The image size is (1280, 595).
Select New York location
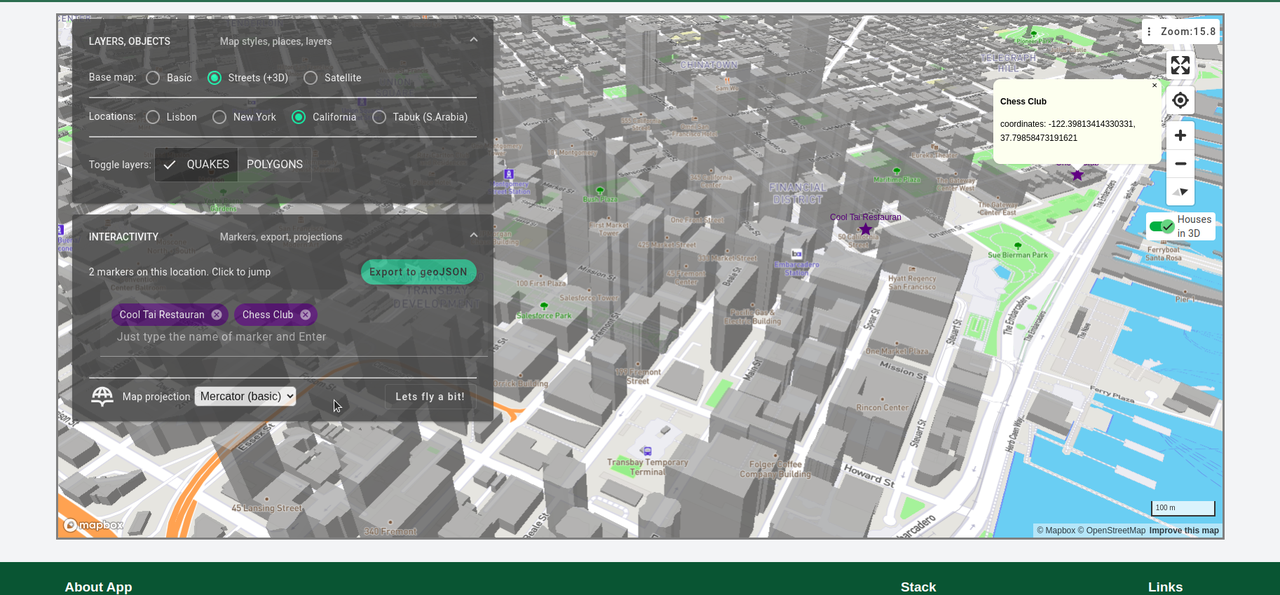tap(218, 117)
